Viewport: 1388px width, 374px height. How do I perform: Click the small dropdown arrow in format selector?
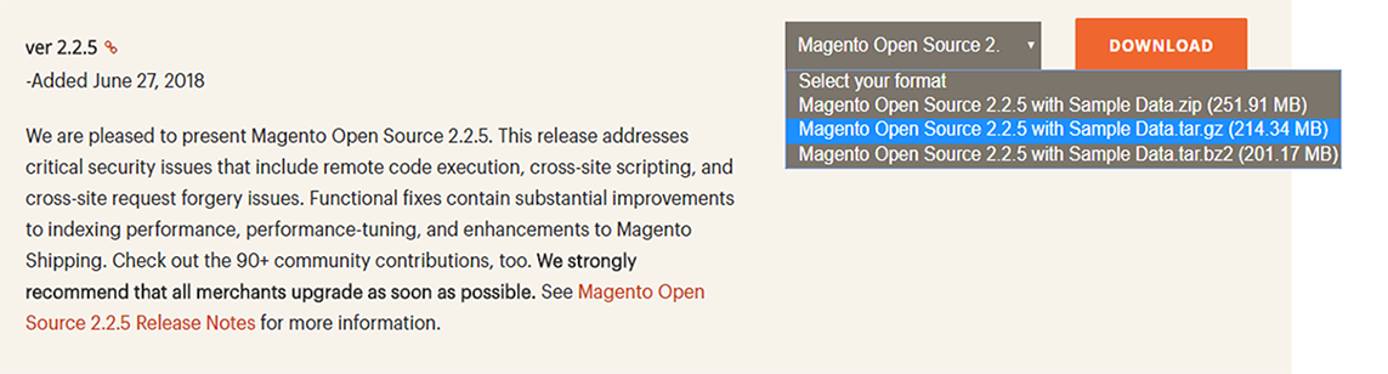pos(1030,46)
